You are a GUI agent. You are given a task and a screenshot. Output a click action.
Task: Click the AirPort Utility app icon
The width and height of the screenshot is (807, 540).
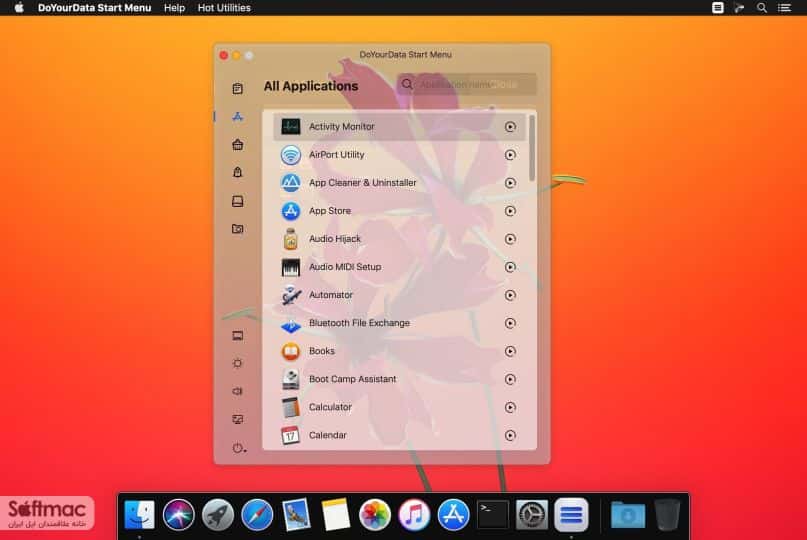pos(291,154)
